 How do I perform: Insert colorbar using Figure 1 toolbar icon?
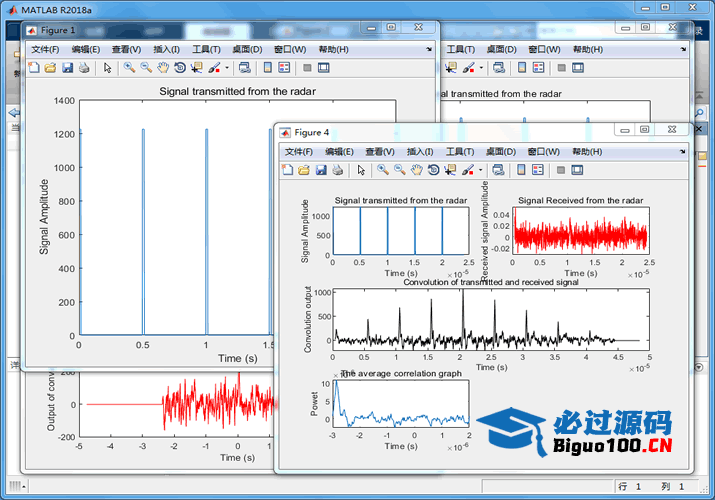(x=267, y=68)
